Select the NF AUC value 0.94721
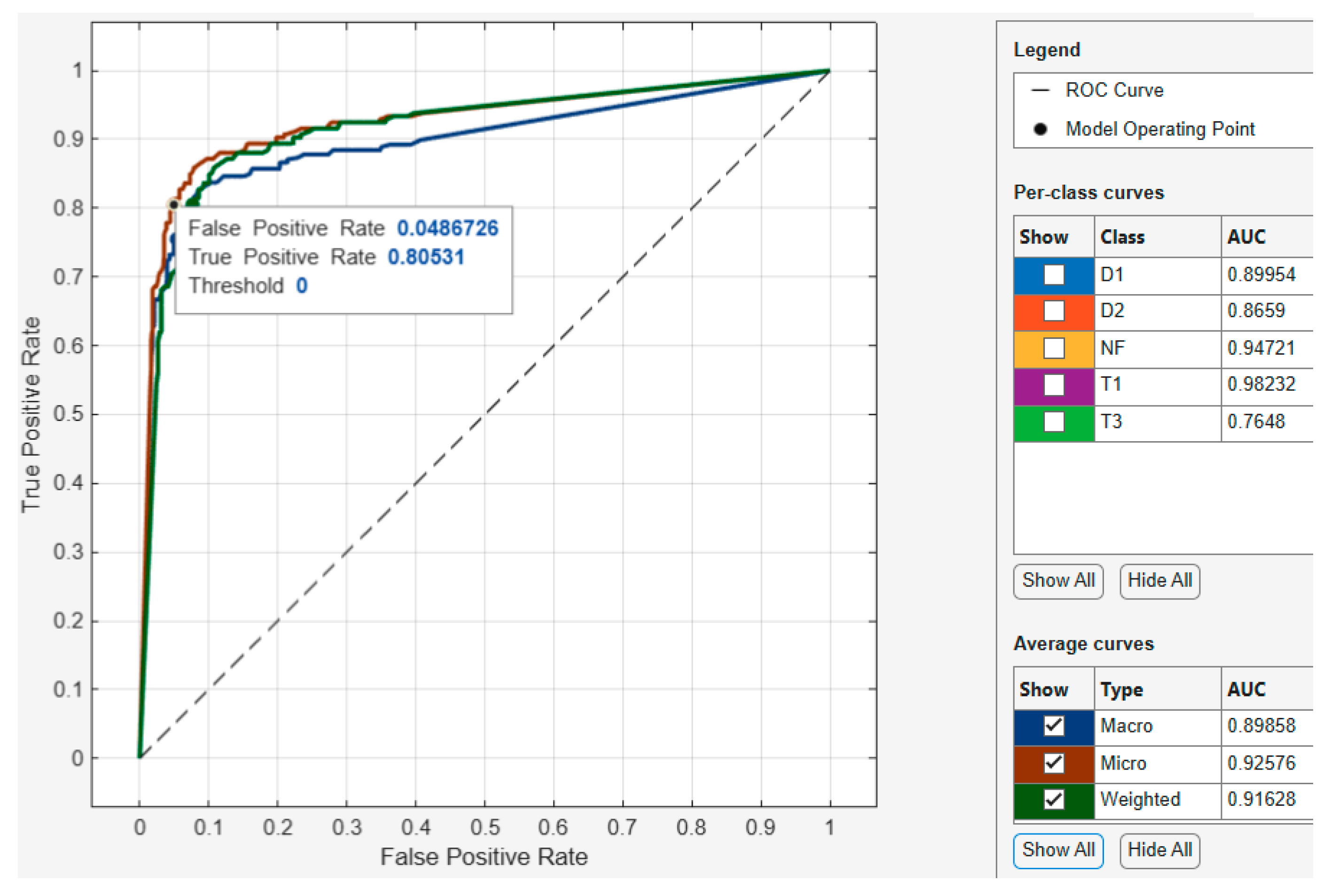Image resolution: width=1331 pixels, height=896 pixels. coord(1261,348)
